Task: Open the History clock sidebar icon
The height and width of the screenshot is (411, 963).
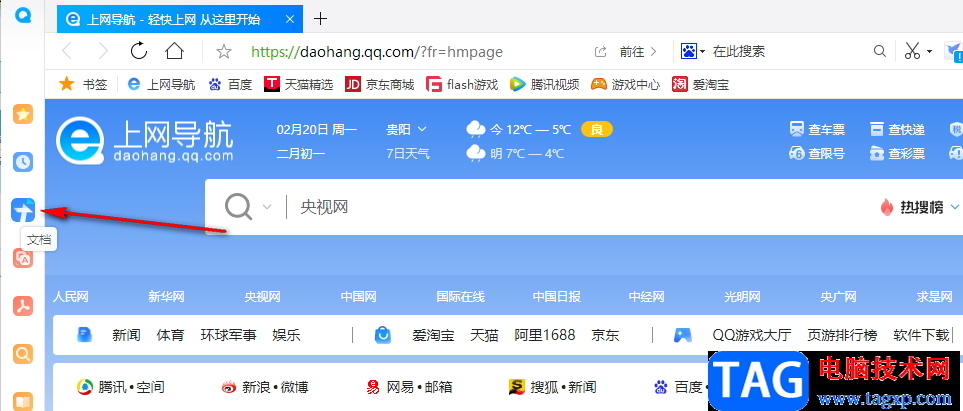Action: pos(23,162)
